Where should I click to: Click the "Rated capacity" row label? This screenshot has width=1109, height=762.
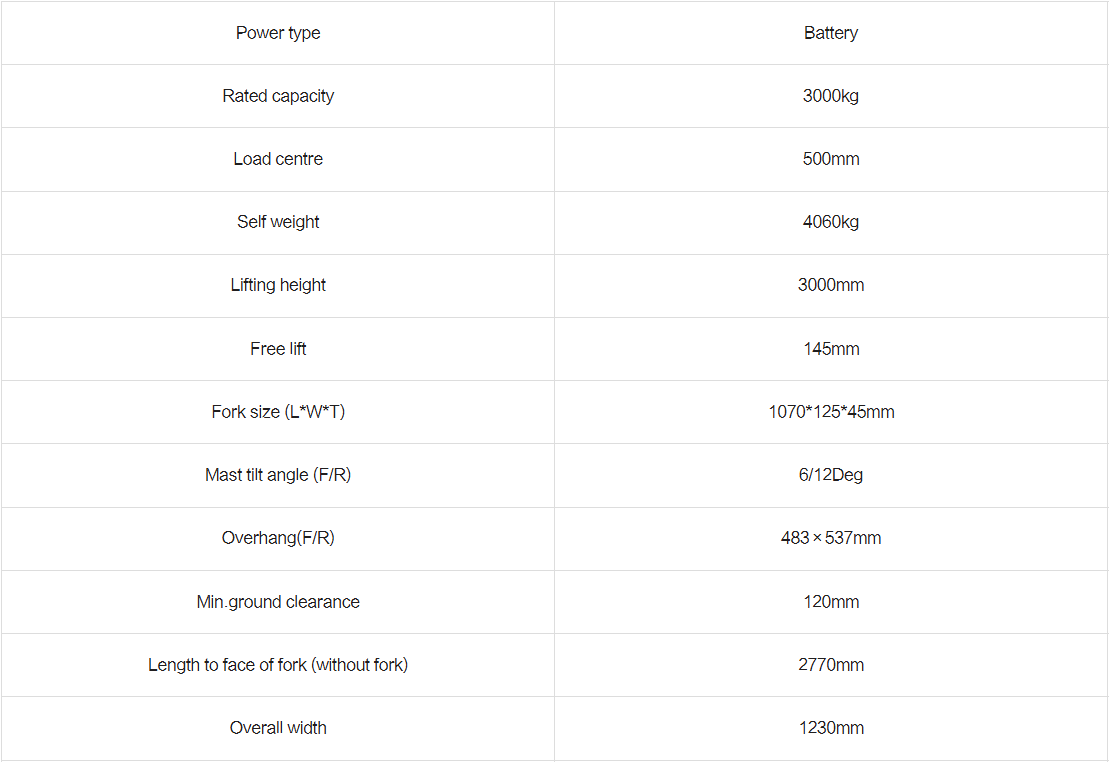click(x=278, y=96)
